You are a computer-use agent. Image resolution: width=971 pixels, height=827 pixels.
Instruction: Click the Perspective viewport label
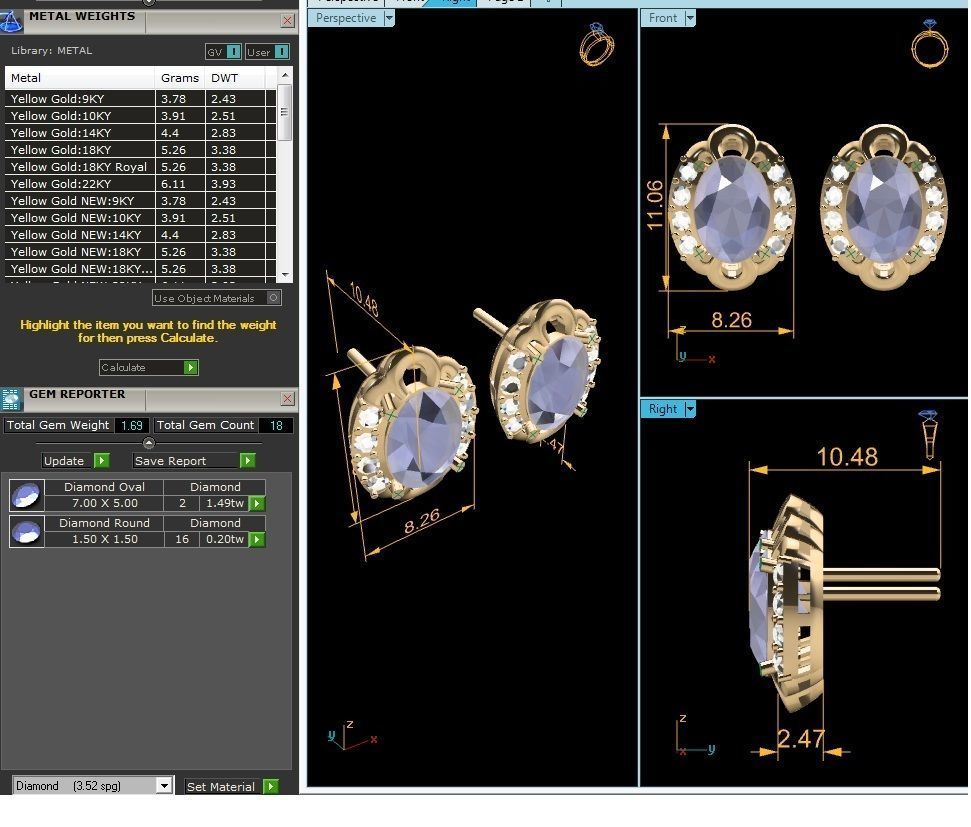click(x=346, y=18)
